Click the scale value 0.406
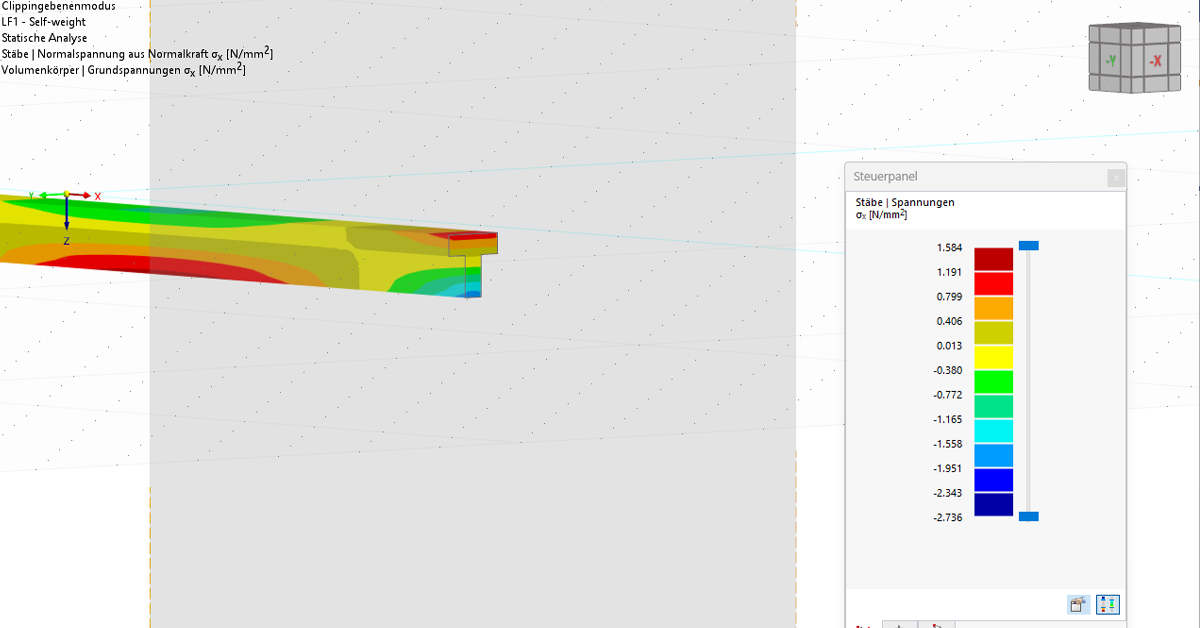Screen dimensions: 1200x628 coord(949,321)
